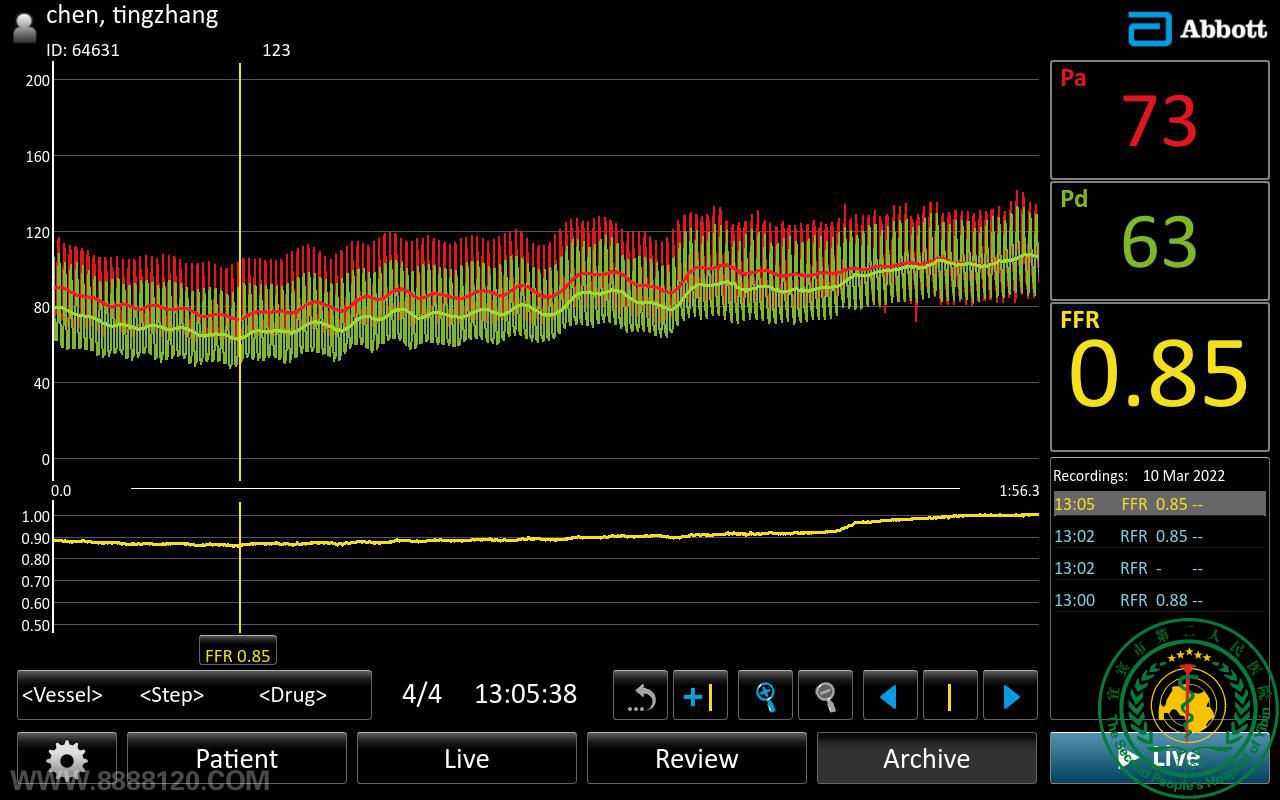Click the FFR 0.85 timeline marker label
Screen dimensions: 1280x800
coord(237,656)
